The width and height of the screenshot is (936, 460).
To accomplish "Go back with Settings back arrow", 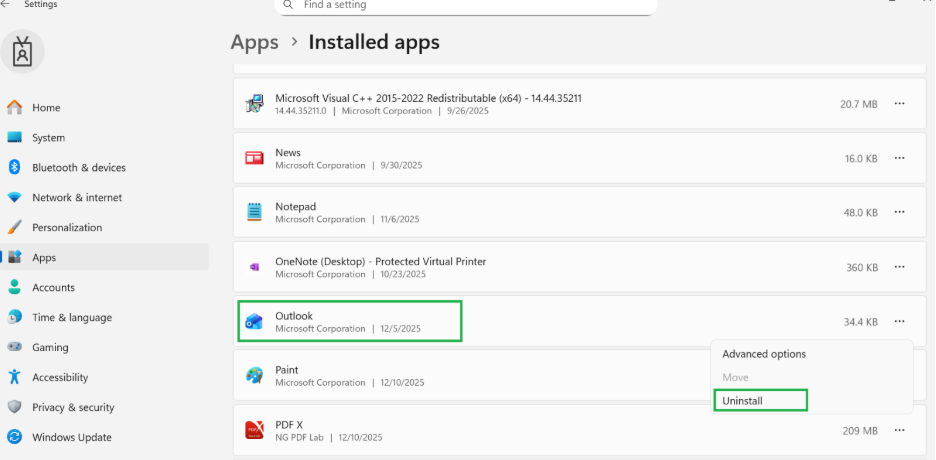I will click(5, 4).
